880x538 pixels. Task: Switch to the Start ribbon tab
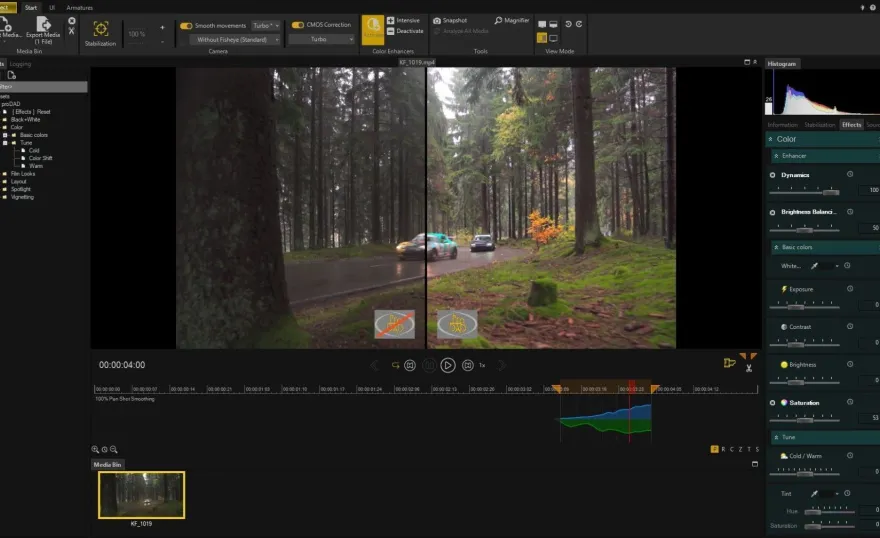(x=31, y=7)
